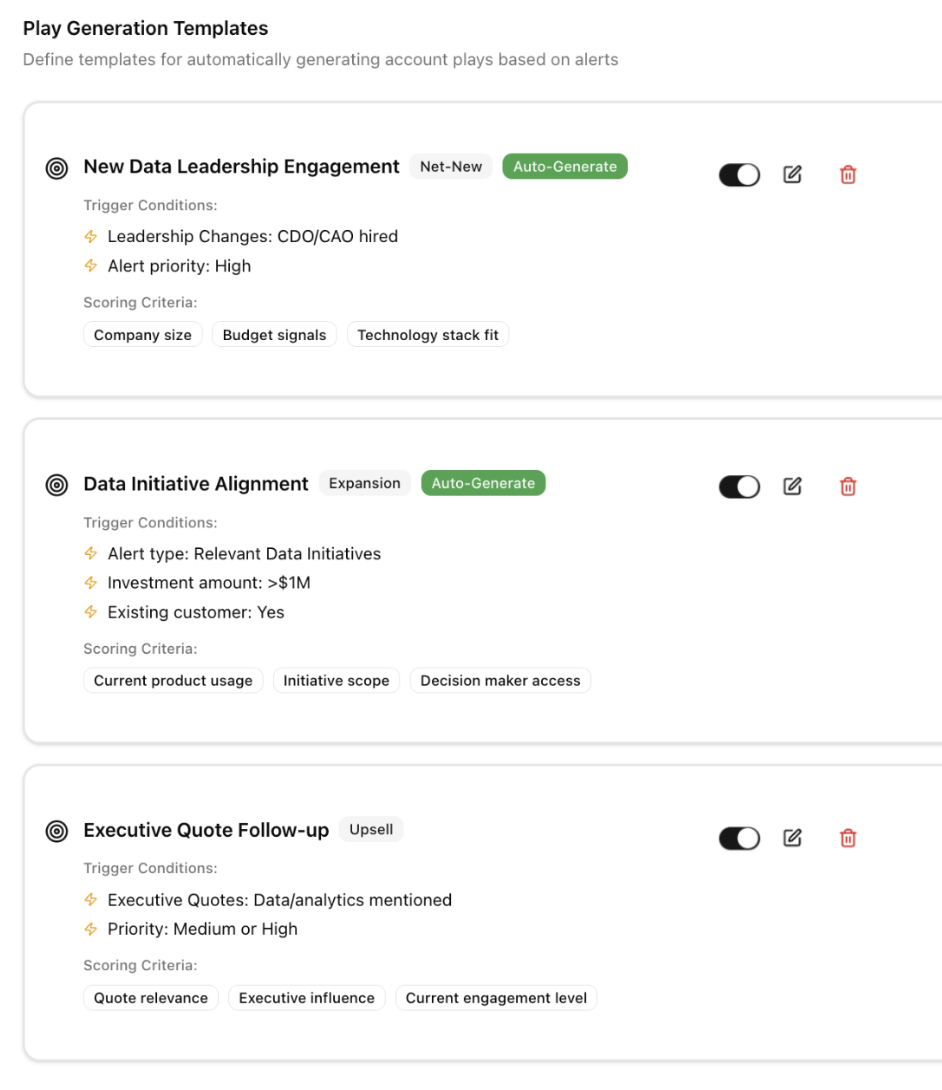The height and width of the screenshot is (1090, 942).
Task: Click the Expansion label on Data Initiative Alignment
Action: (x=365, y=483)
